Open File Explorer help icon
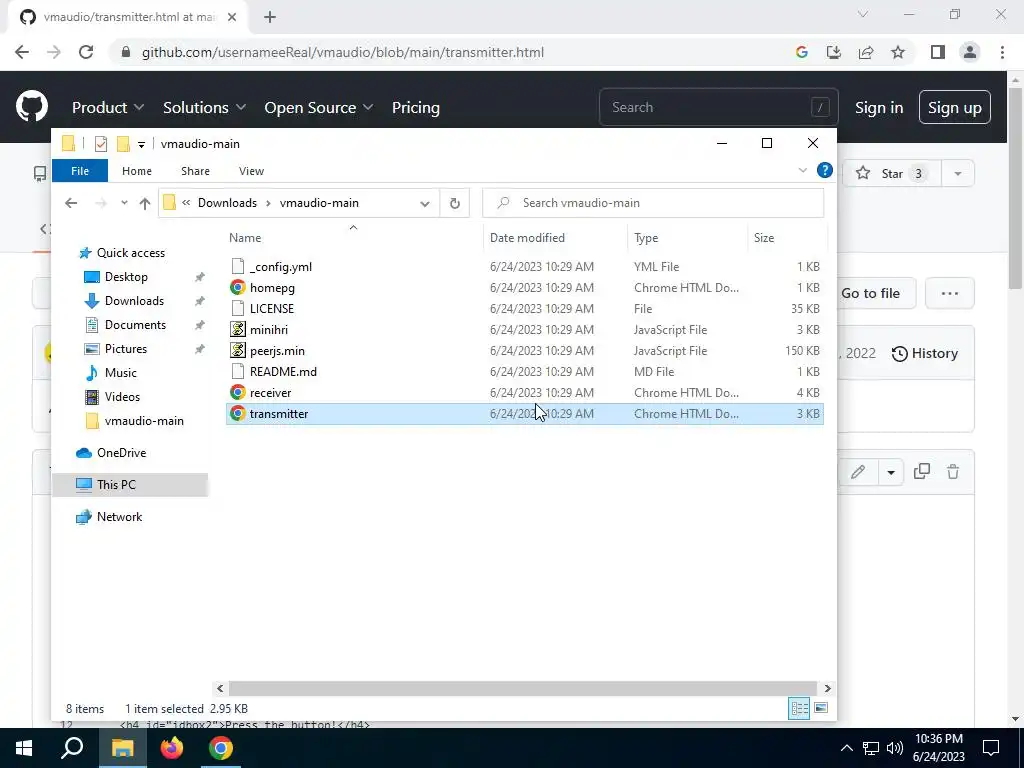 (824, 170)
